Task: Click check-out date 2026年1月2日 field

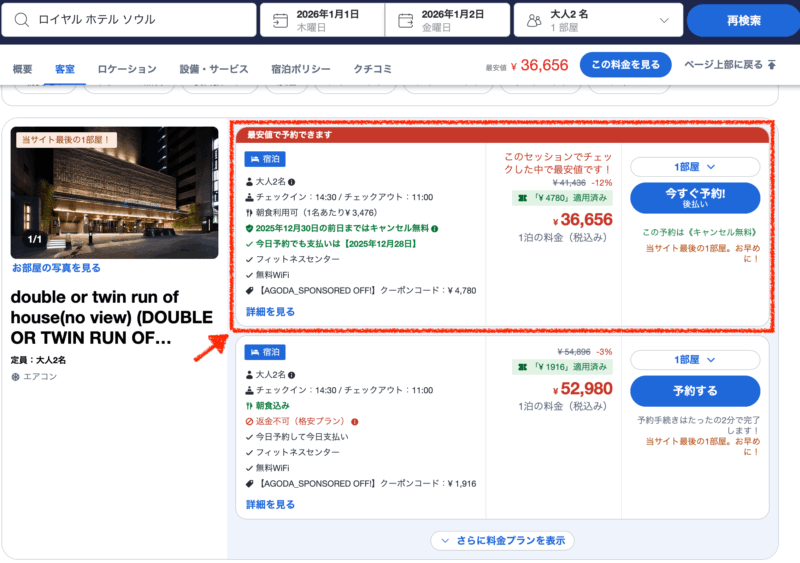Action: pos(447,20)
